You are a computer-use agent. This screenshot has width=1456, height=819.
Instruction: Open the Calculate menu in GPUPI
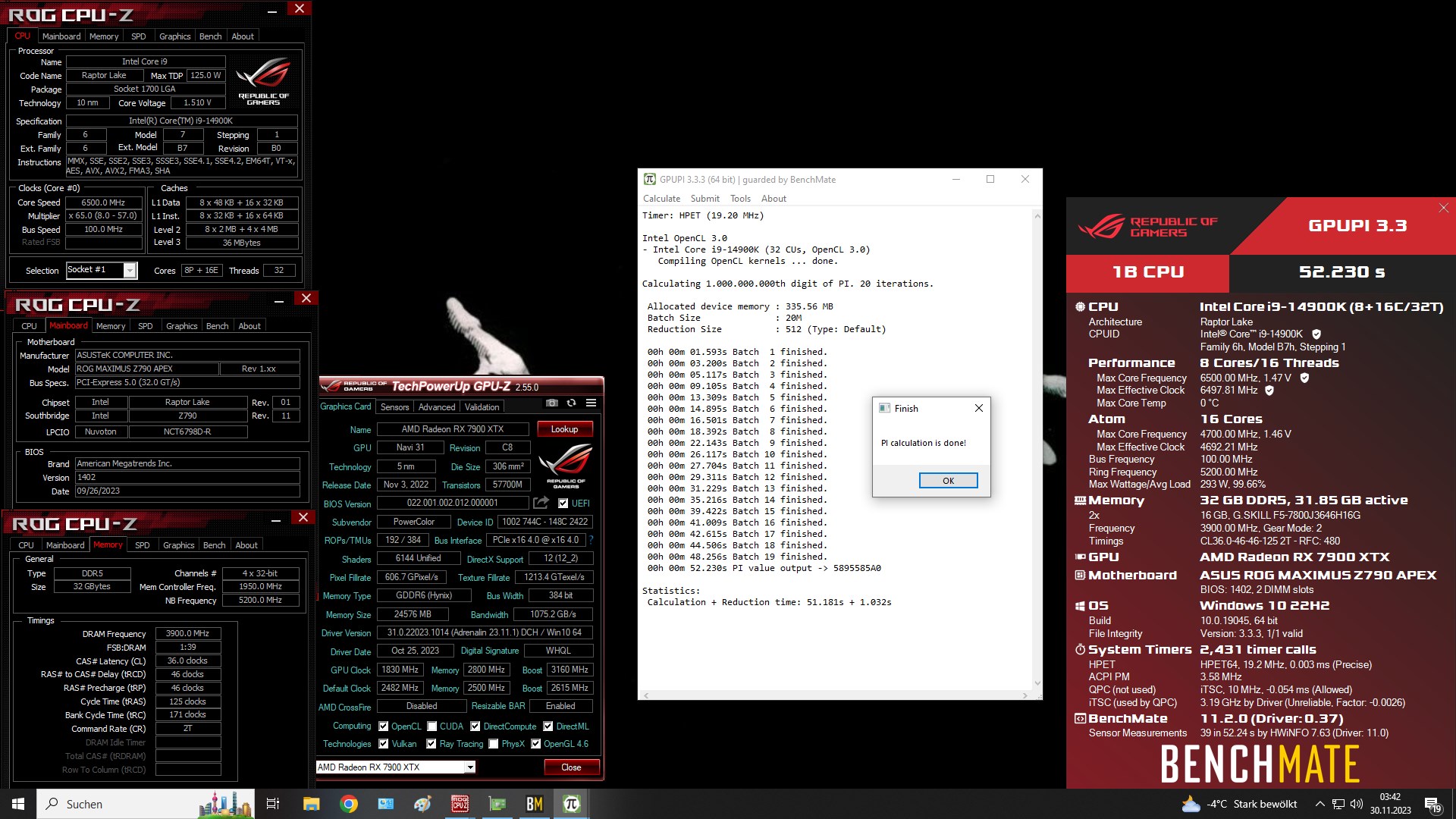click(x=661, y=199)
